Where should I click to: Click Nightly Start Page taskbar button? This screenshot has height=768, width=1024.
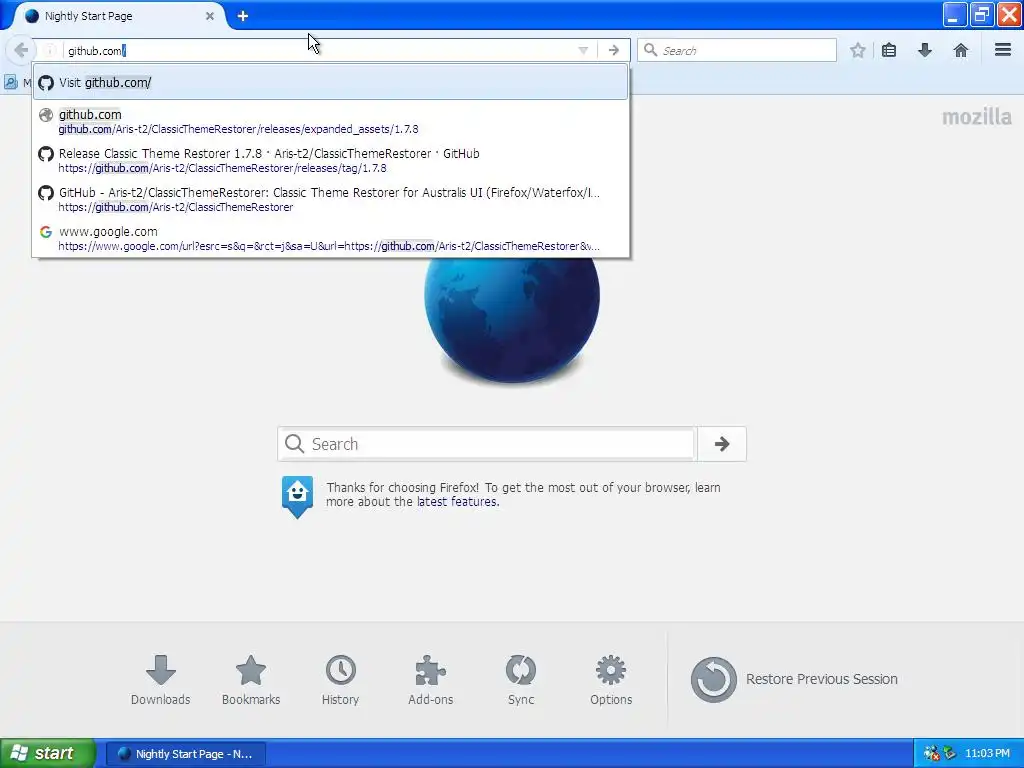[x=185, y=754]
